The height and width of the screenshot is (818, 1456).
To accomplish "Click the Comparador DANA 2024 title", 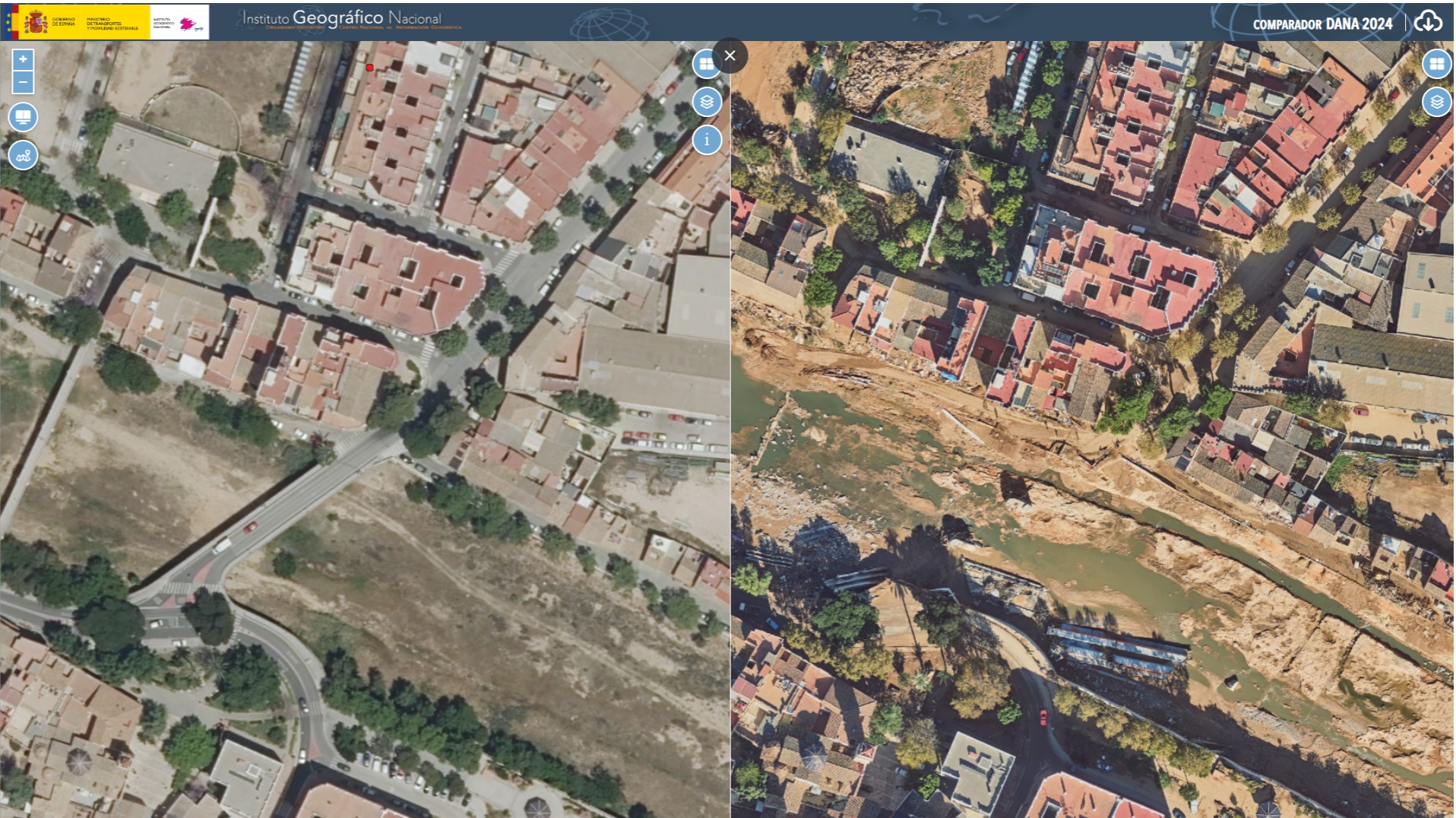I will click(x=1322, y=24).
